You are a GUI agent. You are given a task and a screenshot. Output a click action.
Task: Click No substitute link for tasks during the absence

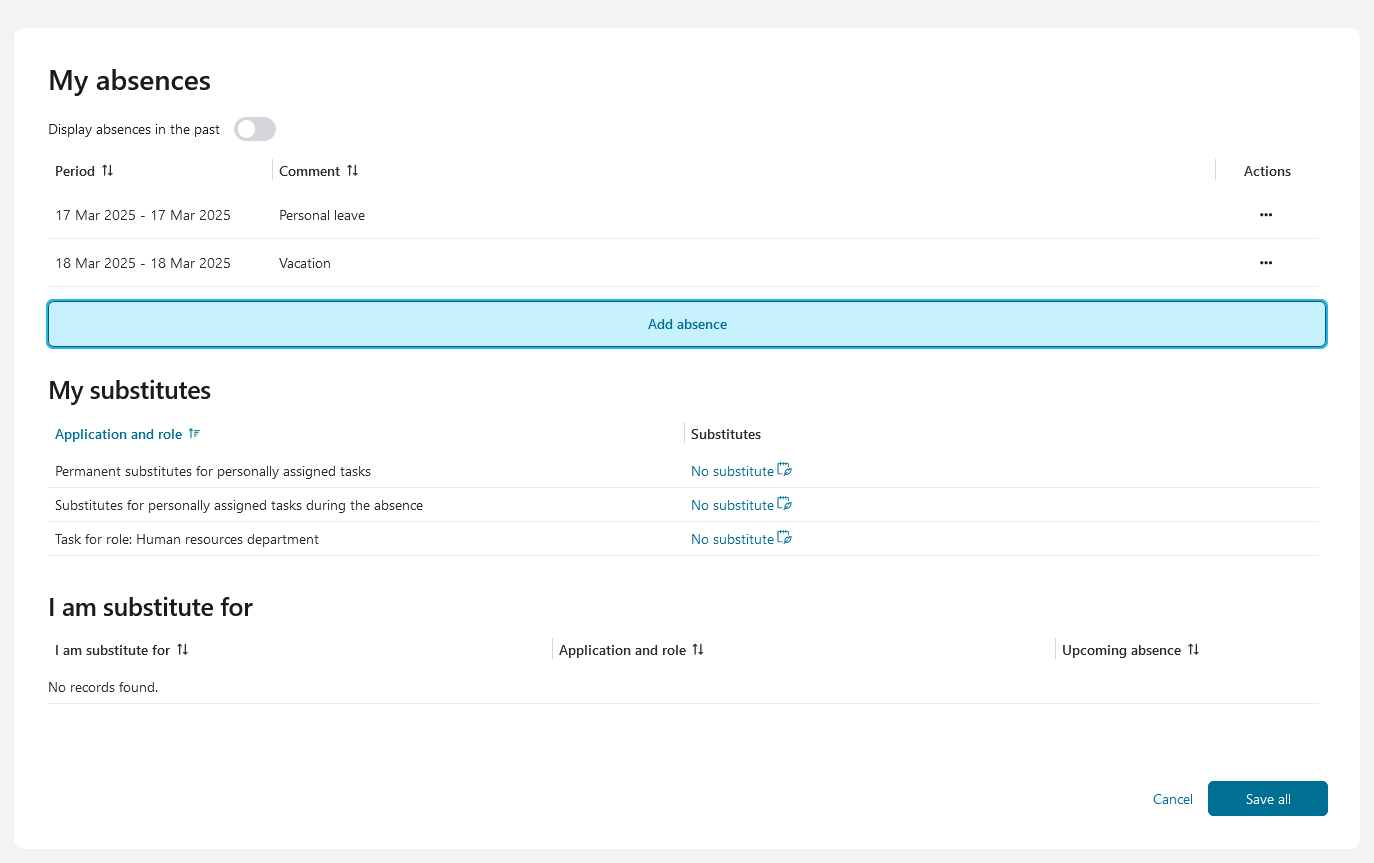[x=732, y=505]
